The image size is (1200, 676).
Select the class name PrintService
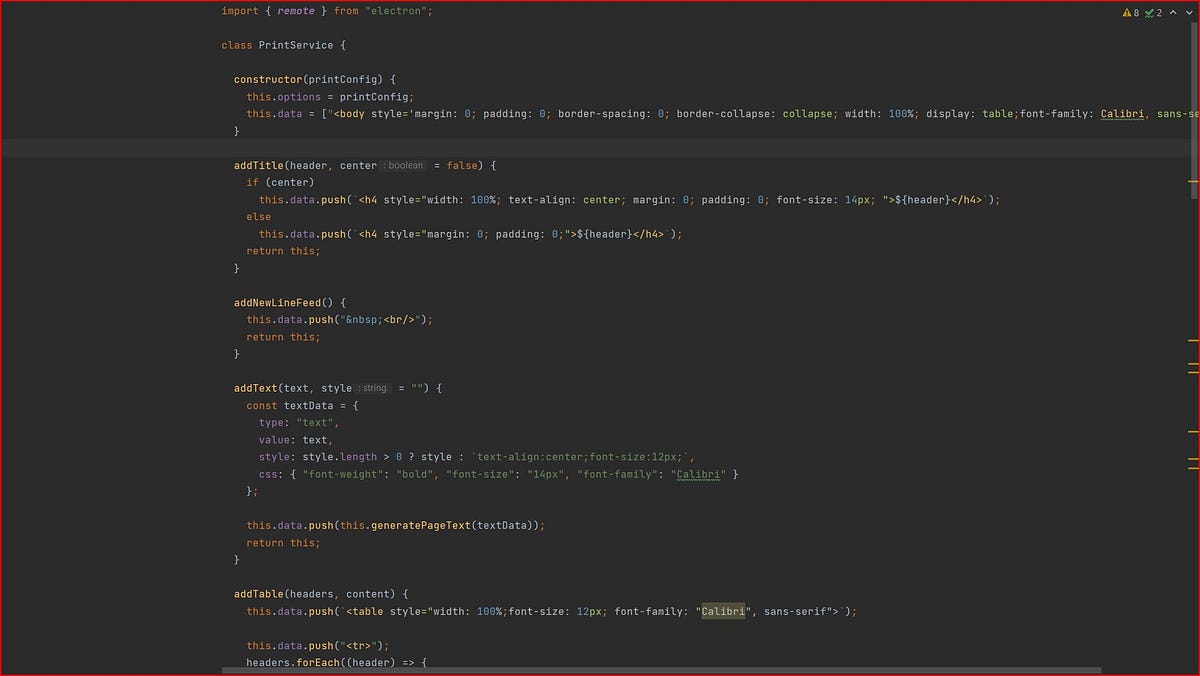pos(293,44)
